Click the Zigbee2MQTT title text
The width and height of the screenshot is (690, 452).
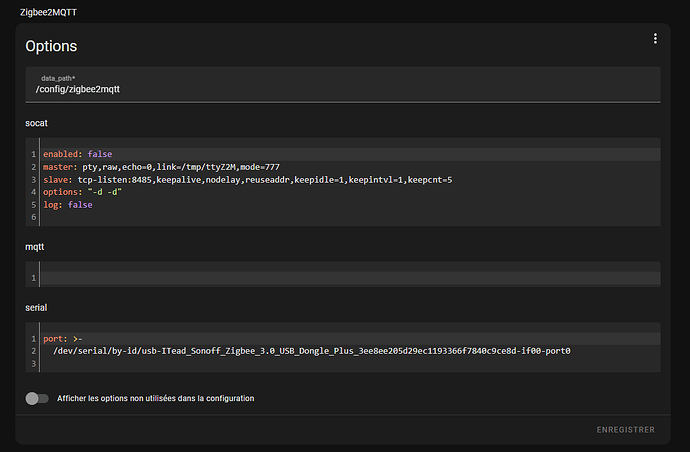tap(48, 12)
